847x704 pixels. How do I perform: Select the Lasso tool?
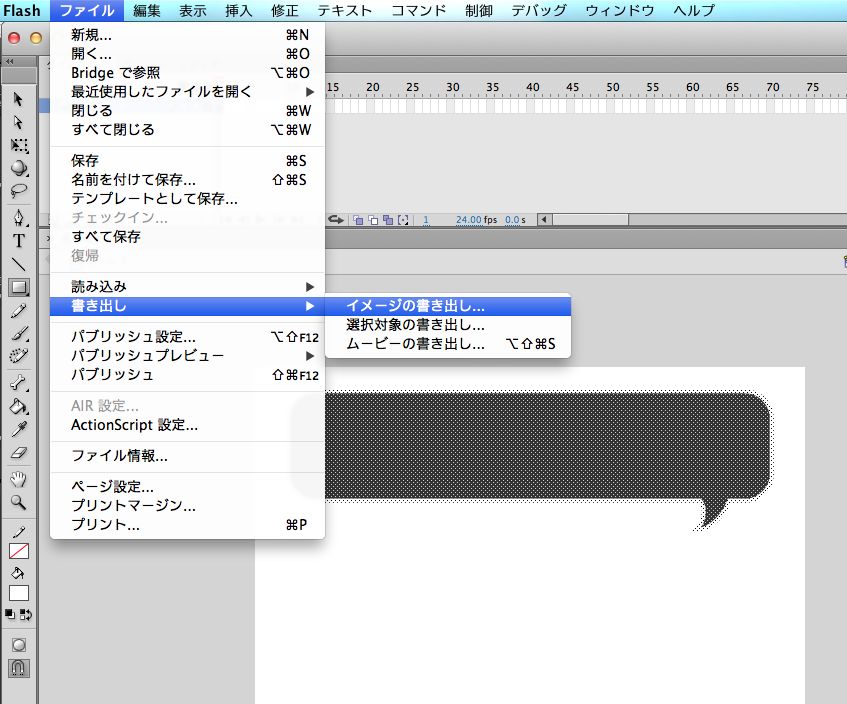coord(19,191)
